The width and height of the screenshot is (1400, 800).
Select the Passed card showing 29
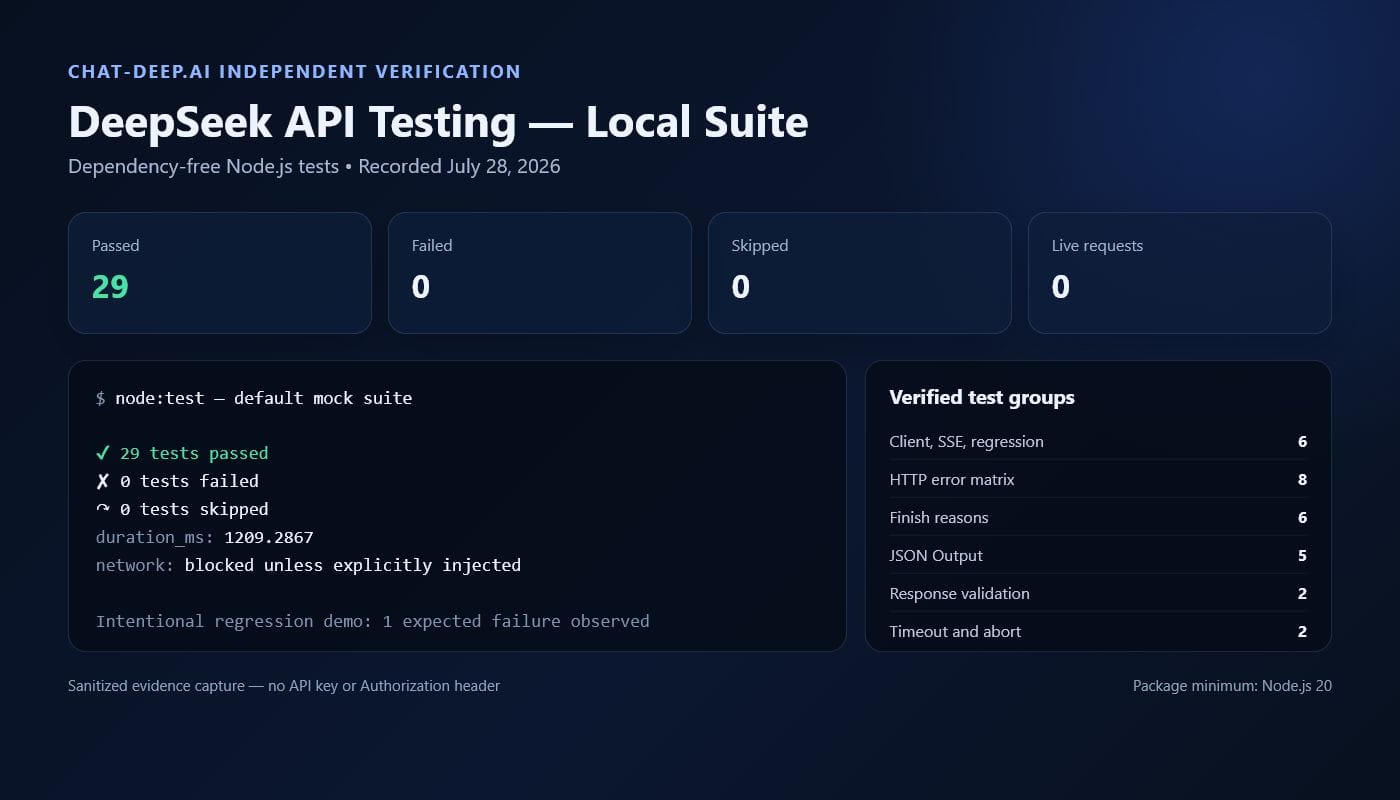[x=220, y=273]
